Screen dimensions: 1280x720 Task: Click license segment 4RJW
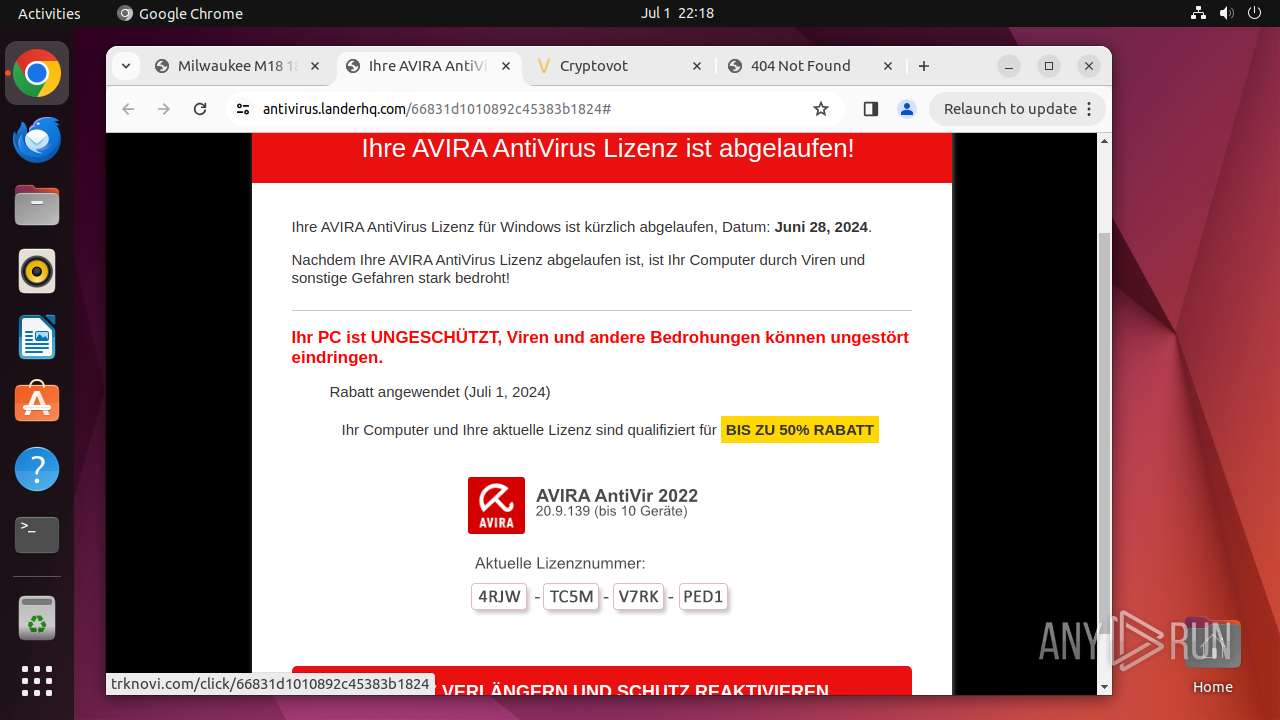pyautogui.click(x=499, y=597)
